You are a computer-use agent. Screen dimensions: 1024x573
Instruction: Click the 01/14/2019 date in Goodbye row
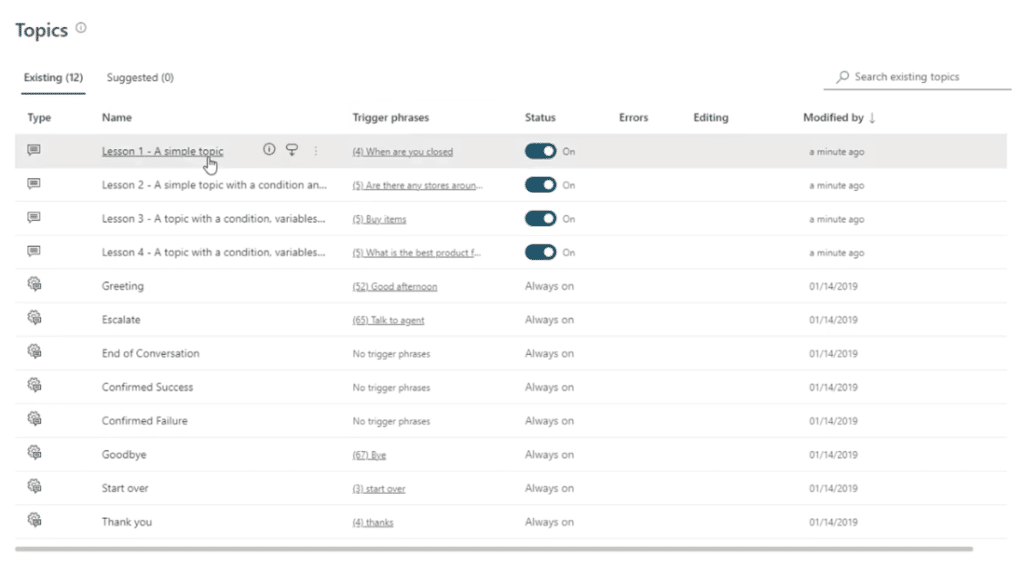(833, 455)
